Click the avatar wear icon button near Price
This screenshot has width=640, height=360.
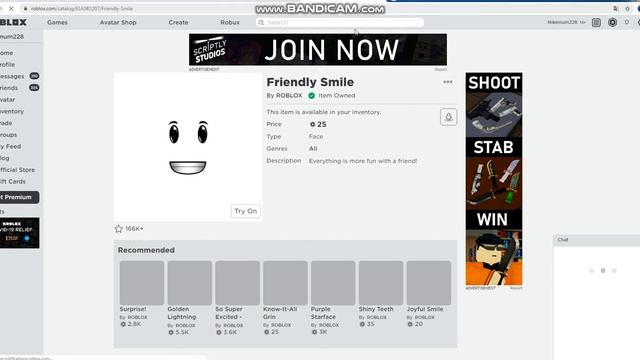[448, 117]
